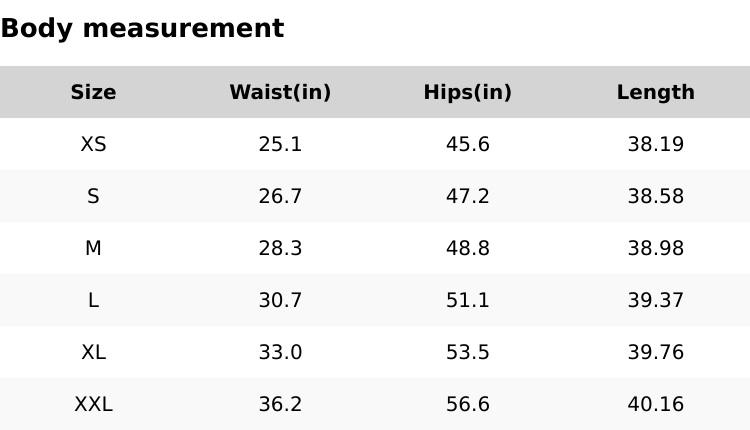
Task: Select the 25.1 waist value
Action: point(280,145)
